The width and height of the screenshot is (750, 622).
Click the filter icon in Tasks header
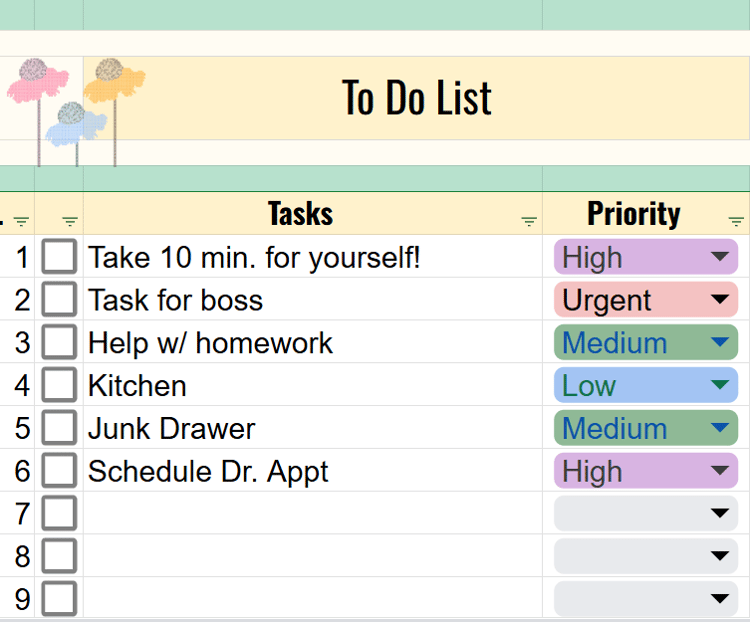(x=529, y=222)
